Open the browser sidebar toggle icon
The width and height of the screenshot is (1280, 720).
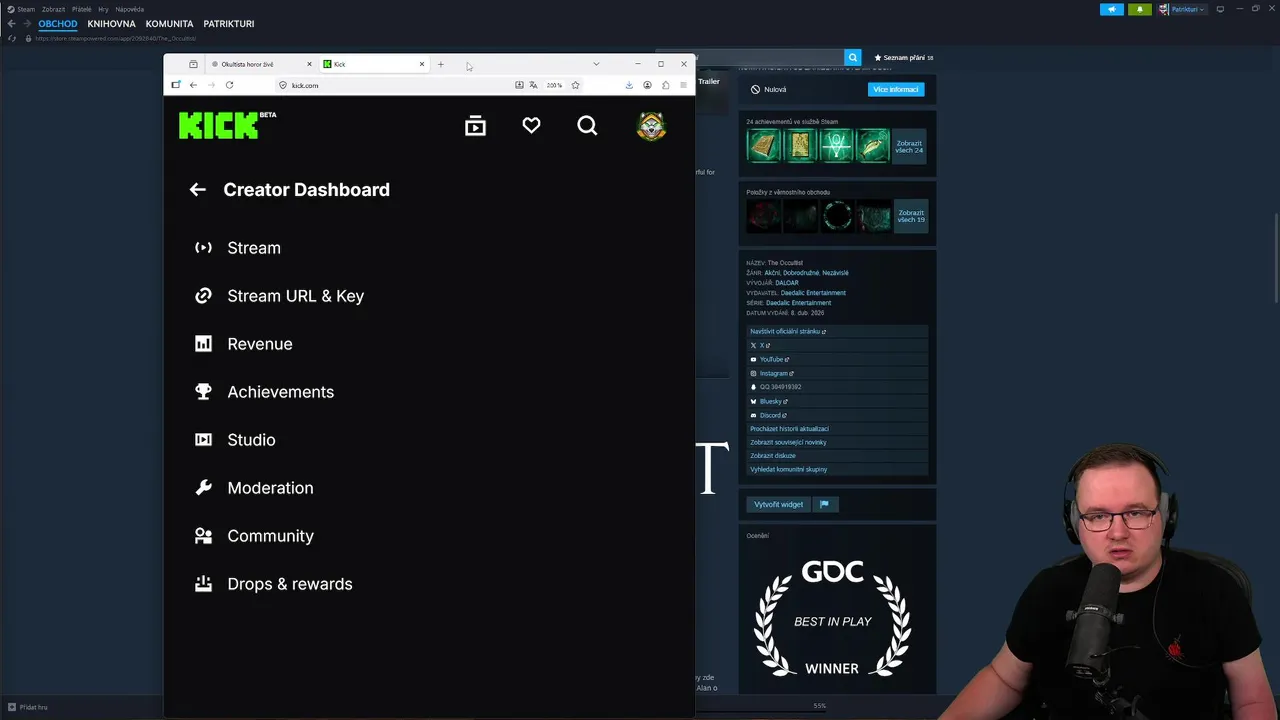(175, 85)
